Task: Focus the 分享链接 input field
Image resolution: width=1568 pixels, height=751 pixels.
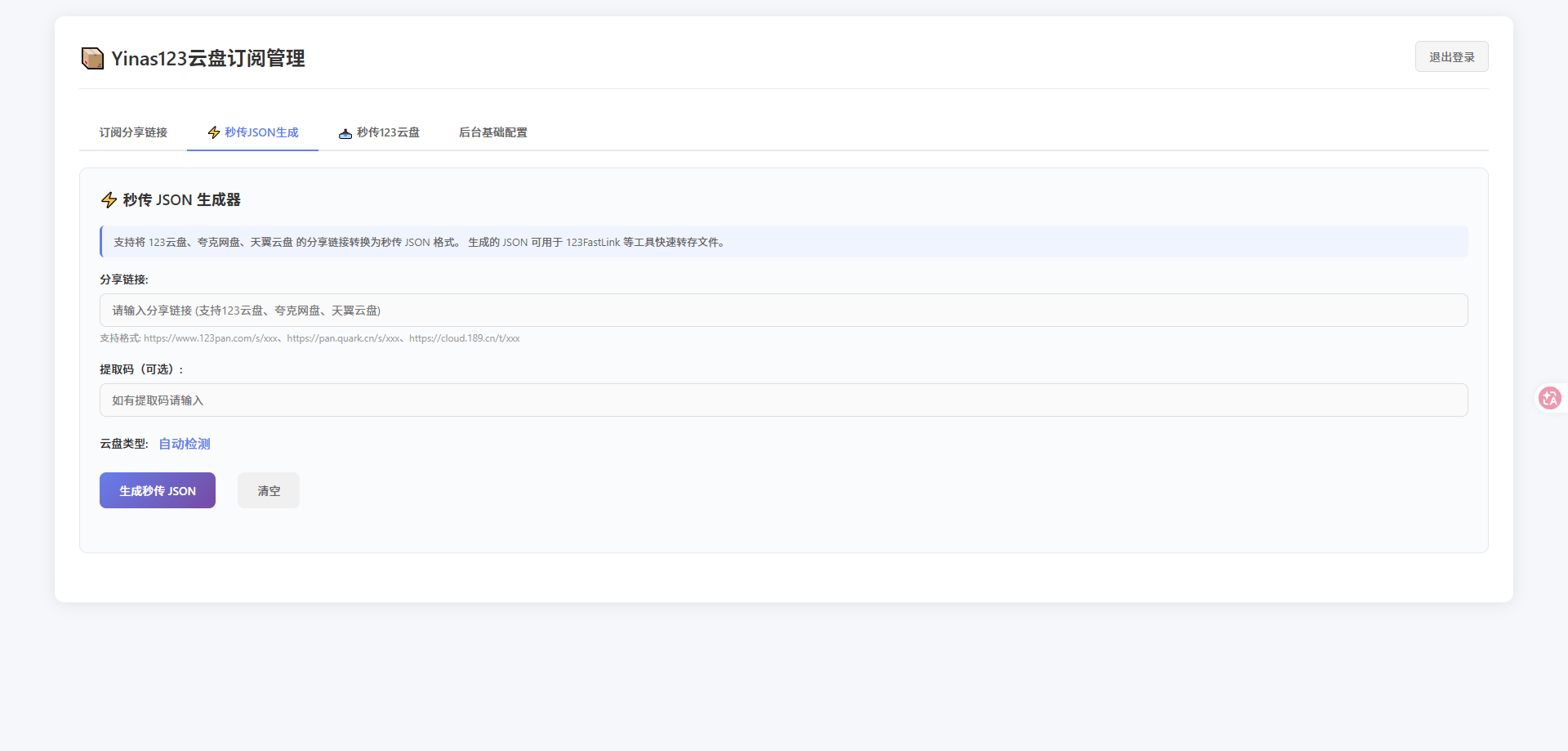Action: tap(783, 311)
